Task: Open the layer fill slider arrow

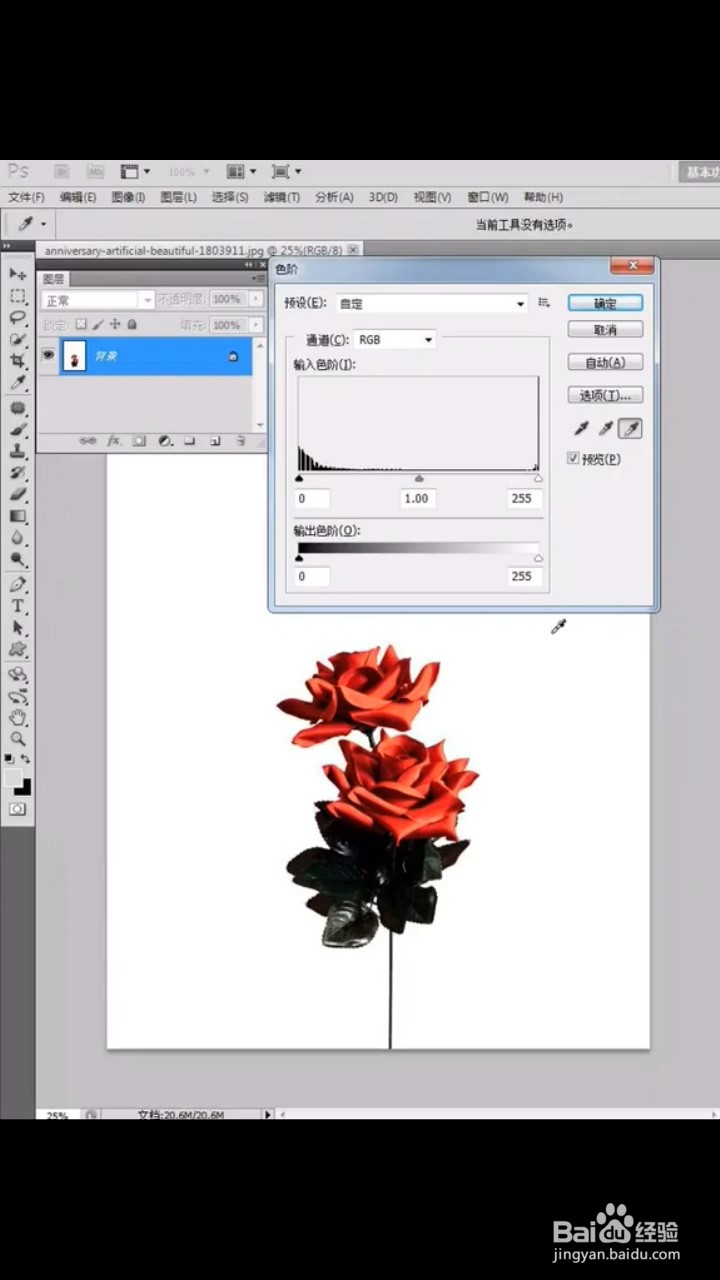Action: click(x=256, y=325)
